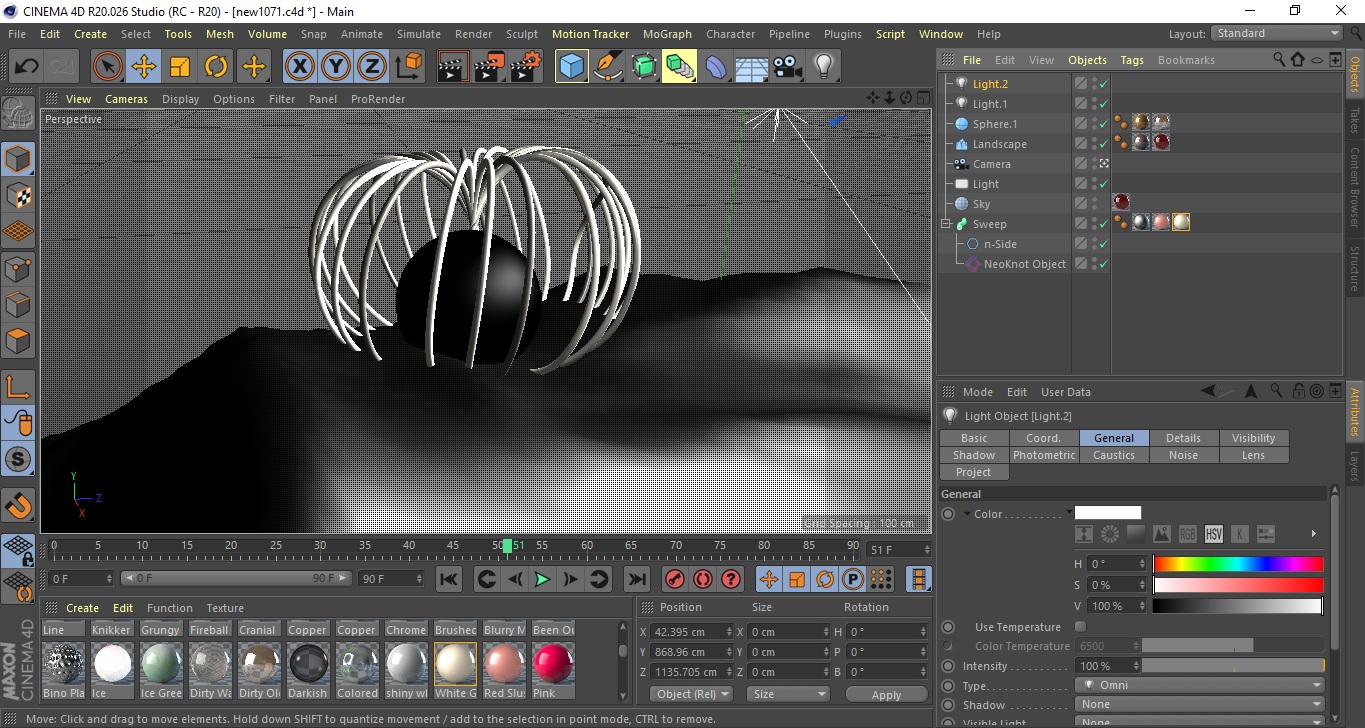Click the Hue rainbow slider

tap(1238, 564)
